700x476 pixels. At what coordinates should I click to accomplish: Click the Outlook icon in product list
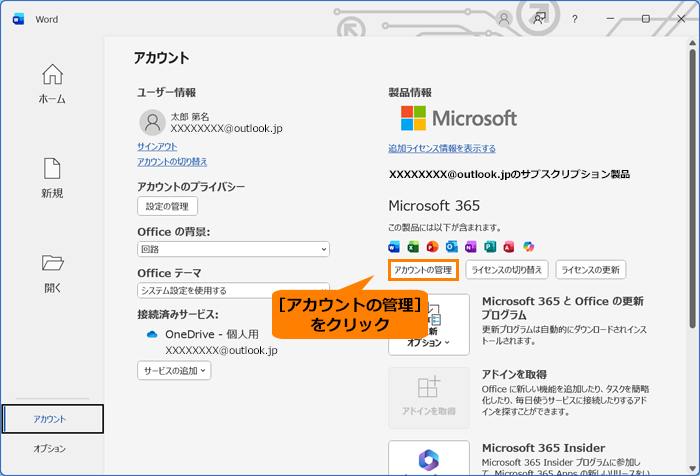tap(452, 246)
